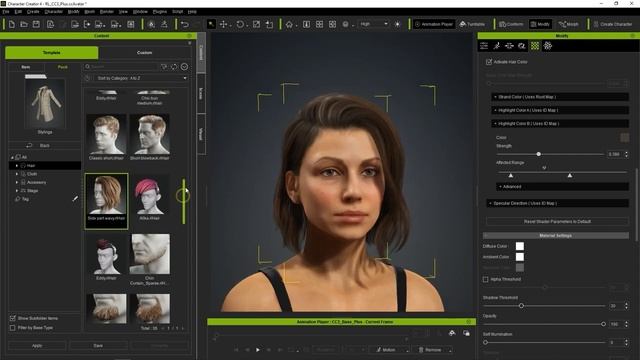Viewport: 640px width, 360px height.
Task: Open the Render menu
Action: click(x=107, y=12)
